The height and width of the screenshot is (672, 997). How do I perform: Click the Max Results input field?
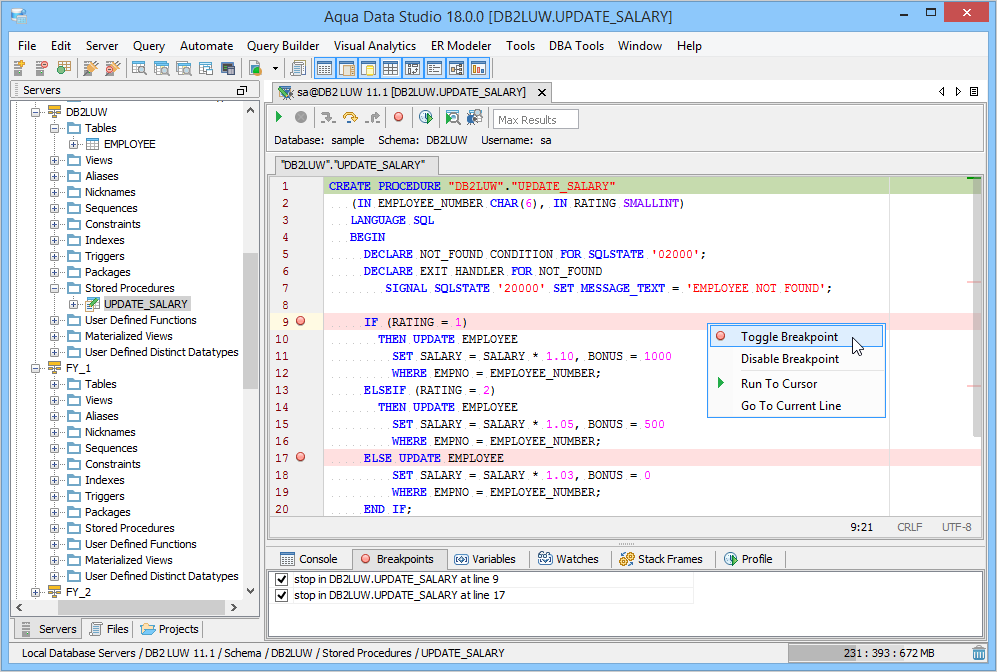(x=536, y=120)
